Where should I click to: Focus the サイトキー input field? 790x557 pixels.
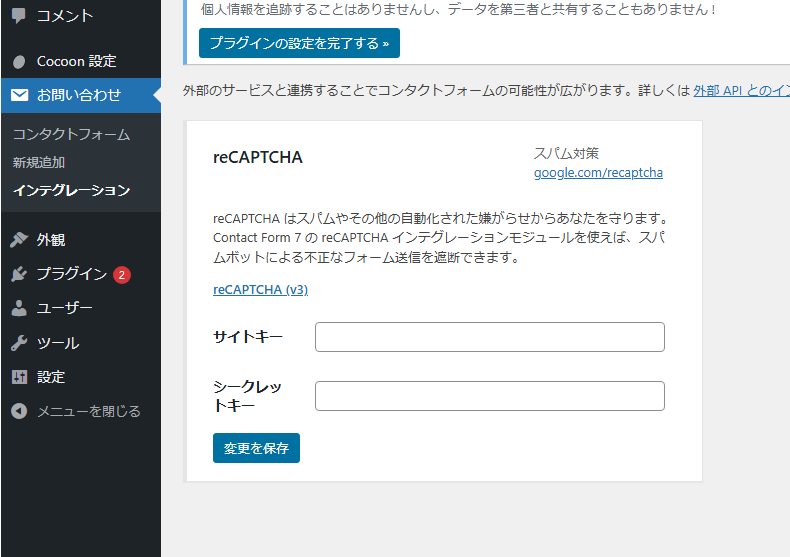click(489, 337)
